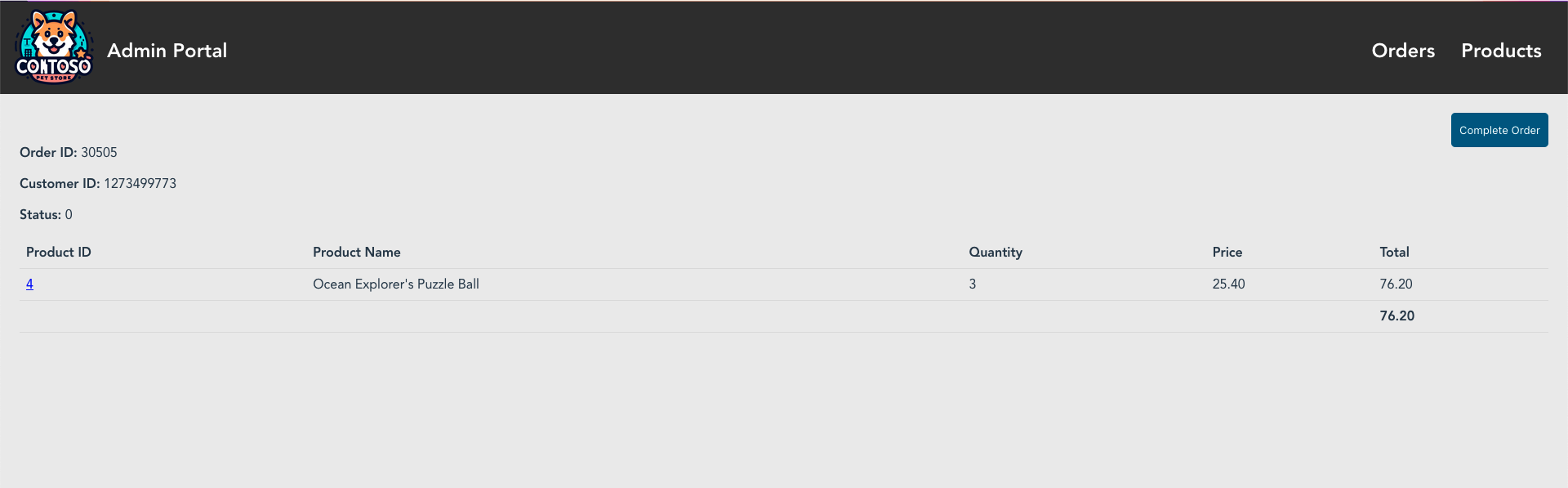The image size is (1568, 488).
Task: Click the price 25.40 cell
Action: point(1228,284)
